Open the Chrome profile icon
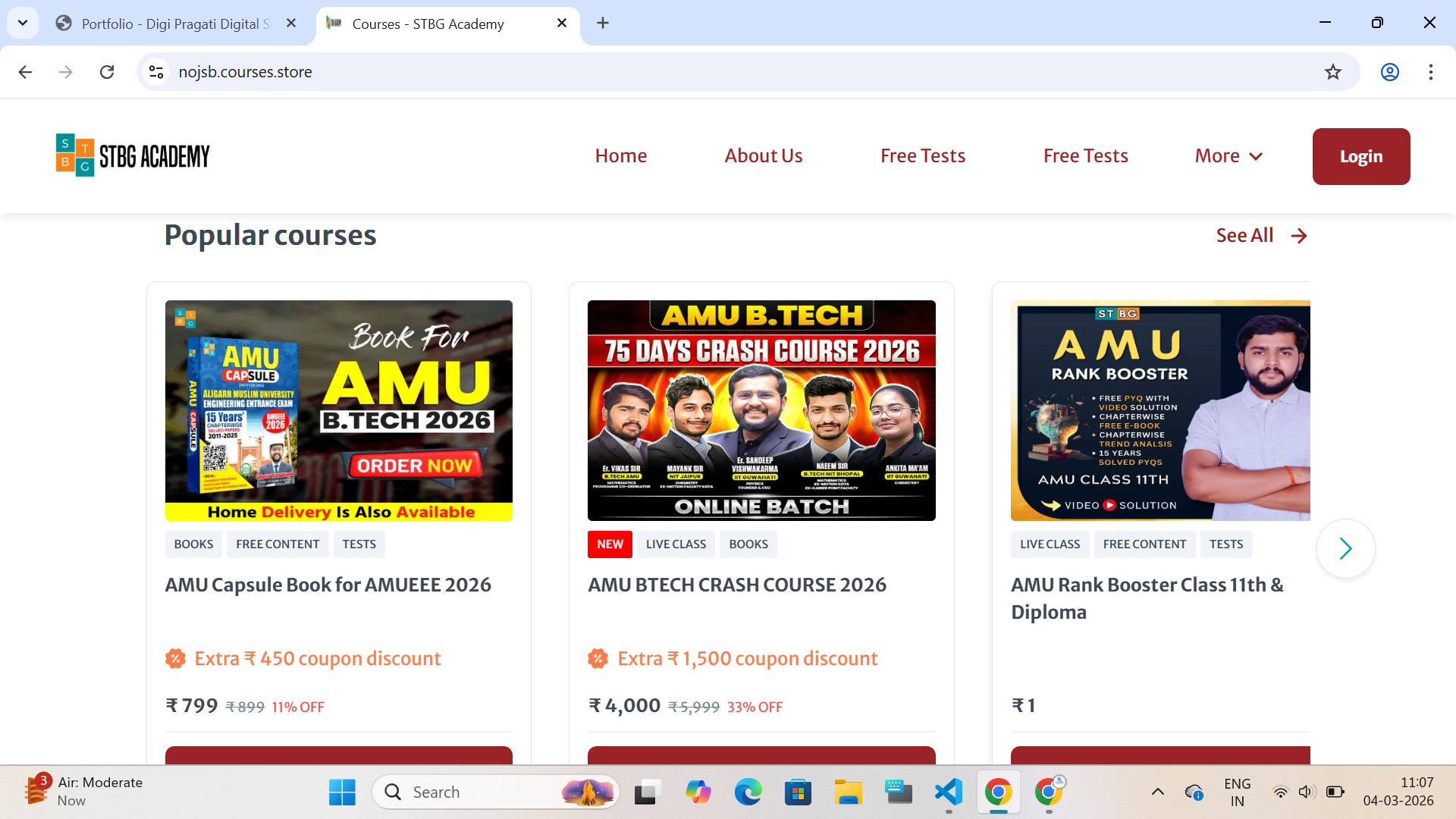This screenshot has height=819, width=1456. point(1389,72)
